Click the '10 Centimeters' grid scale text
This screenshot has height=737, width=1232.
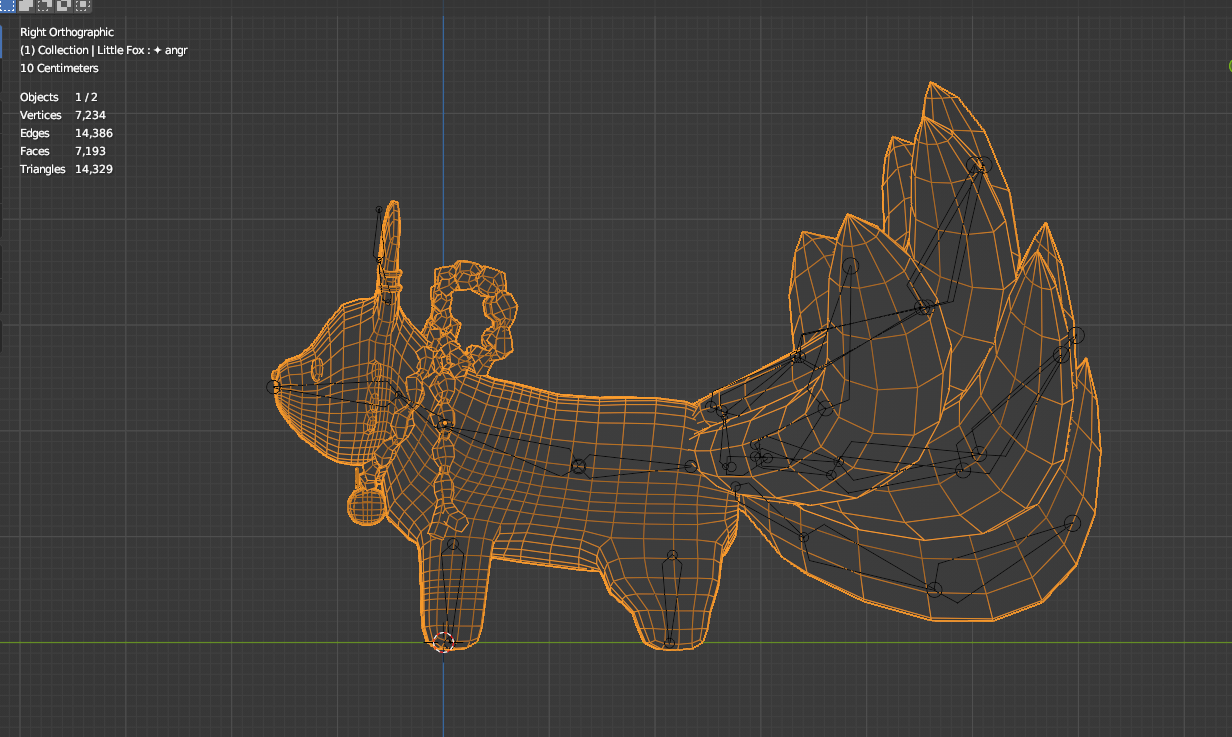tap(59, 68)
